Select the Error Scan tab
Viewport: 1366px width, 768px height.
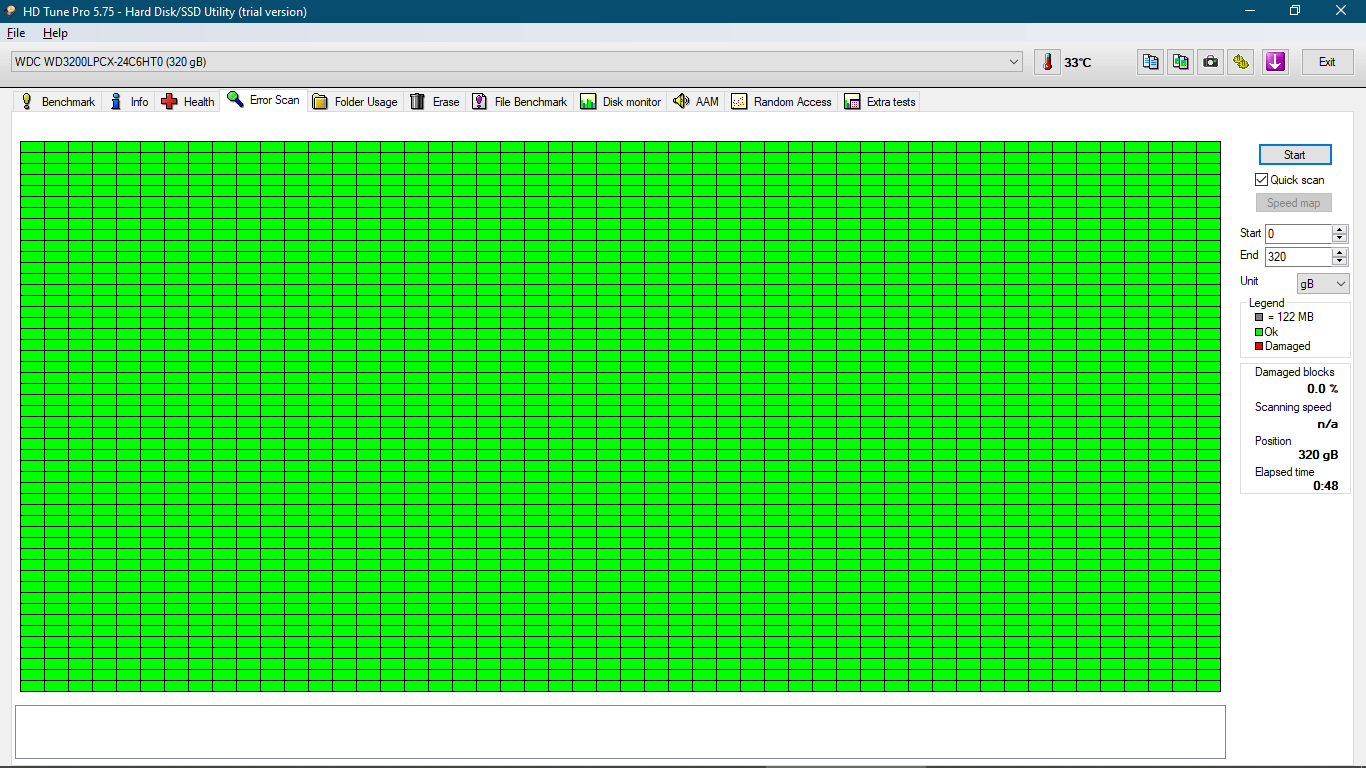tap(264, 100)
